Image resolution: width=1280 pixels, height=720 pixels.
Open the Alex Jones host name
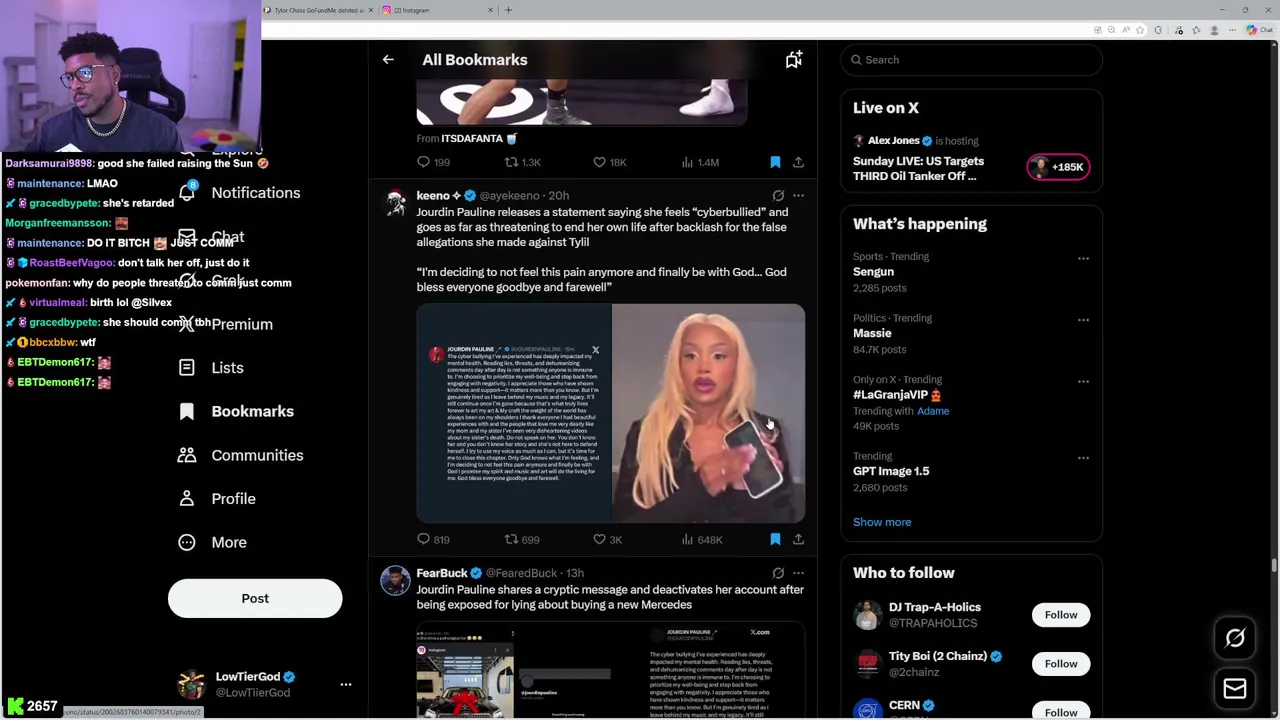click(x=894, y=141)
